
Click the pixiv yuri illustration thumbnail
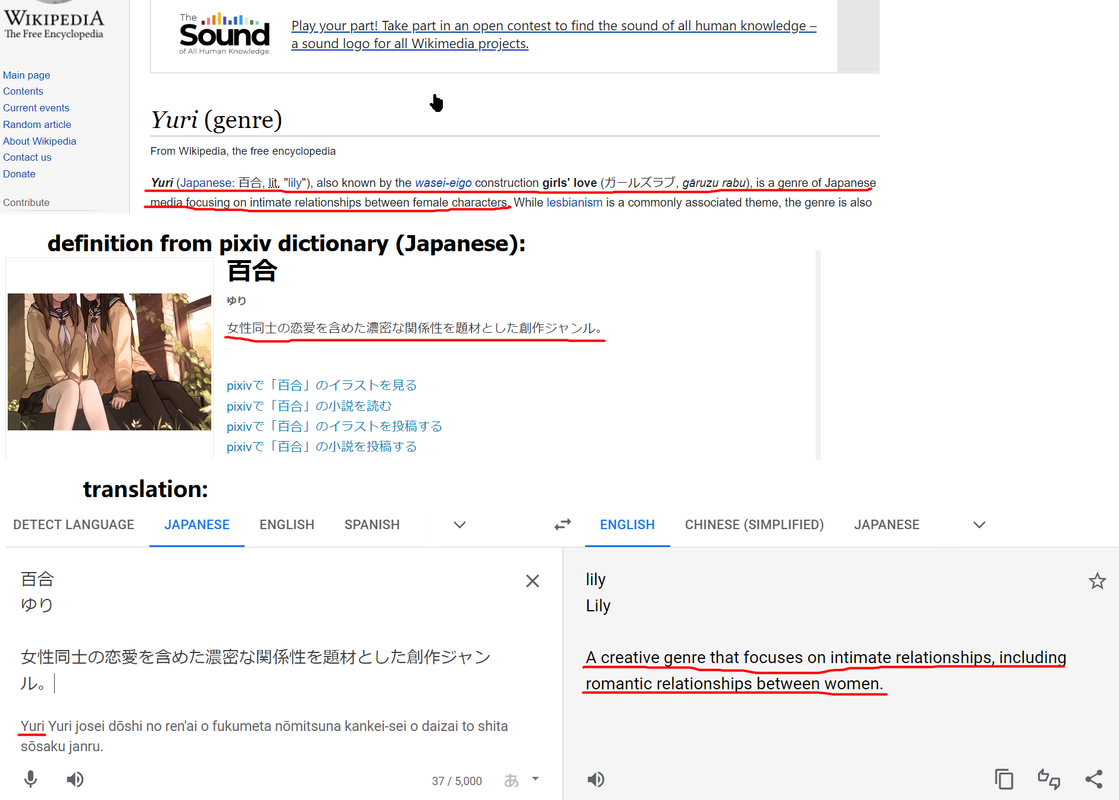click(109, 362)
